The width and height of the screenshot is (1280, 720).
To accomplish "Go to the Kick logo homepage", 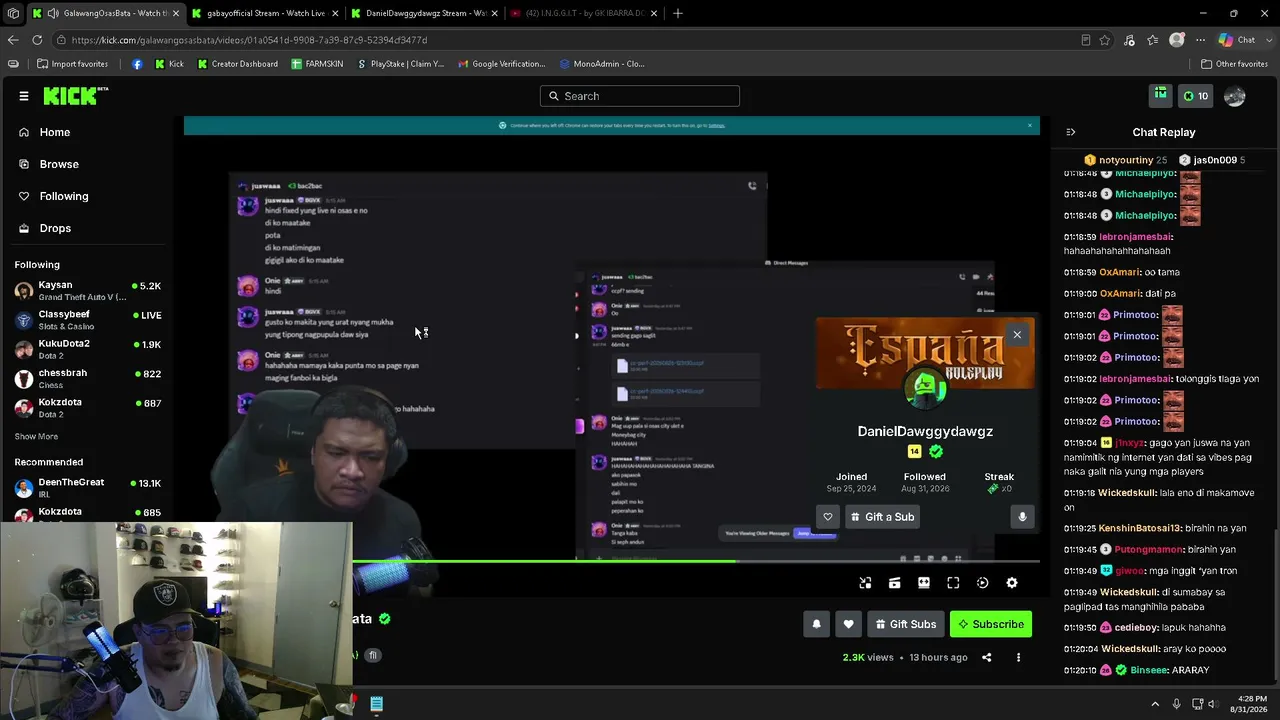I will [x=76, y=96].
